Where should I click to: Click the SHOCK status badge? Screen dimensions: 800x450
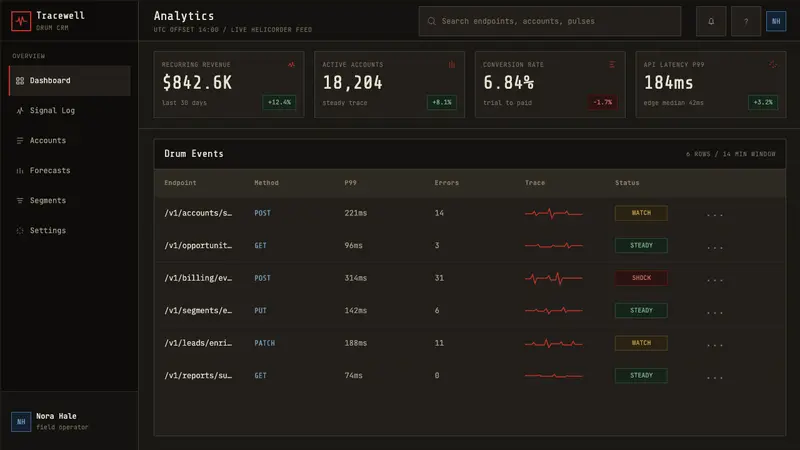641,278
